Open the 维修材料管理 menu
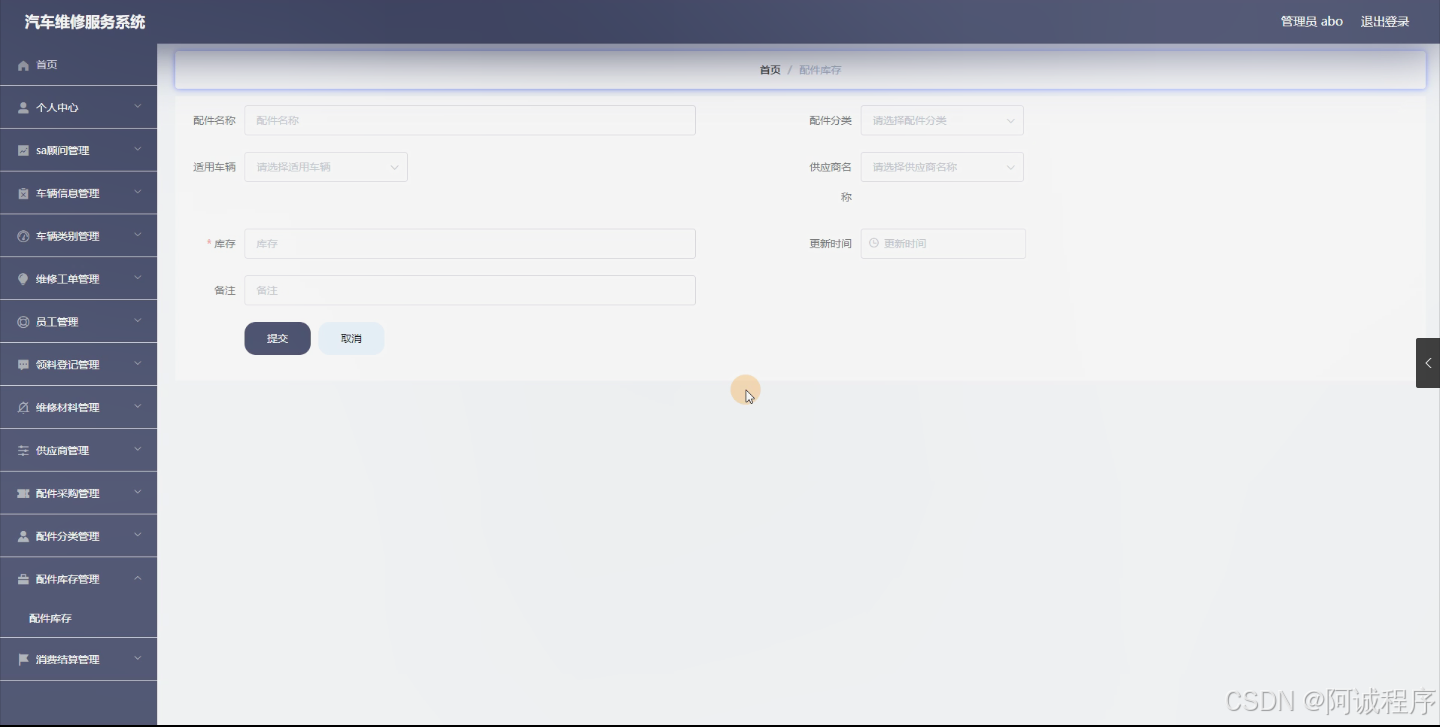This screenshot has height=727, width=1440. [x=78, y=408]
